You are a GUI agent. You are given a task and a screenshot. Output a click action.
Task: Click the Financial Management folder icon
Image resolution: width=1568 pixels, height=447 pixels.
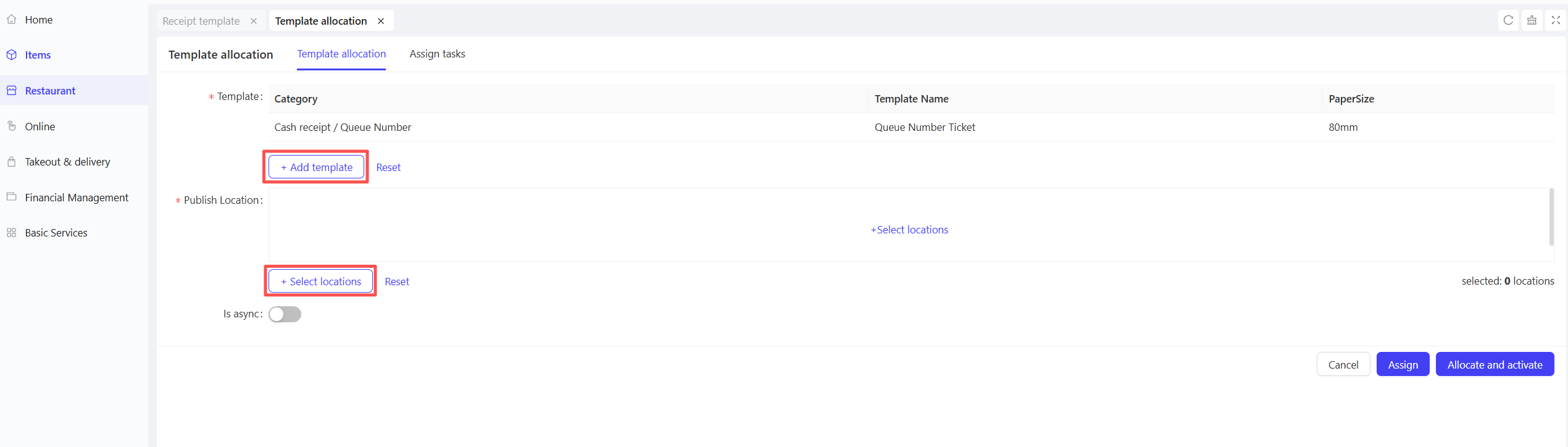tap(11, 197)
